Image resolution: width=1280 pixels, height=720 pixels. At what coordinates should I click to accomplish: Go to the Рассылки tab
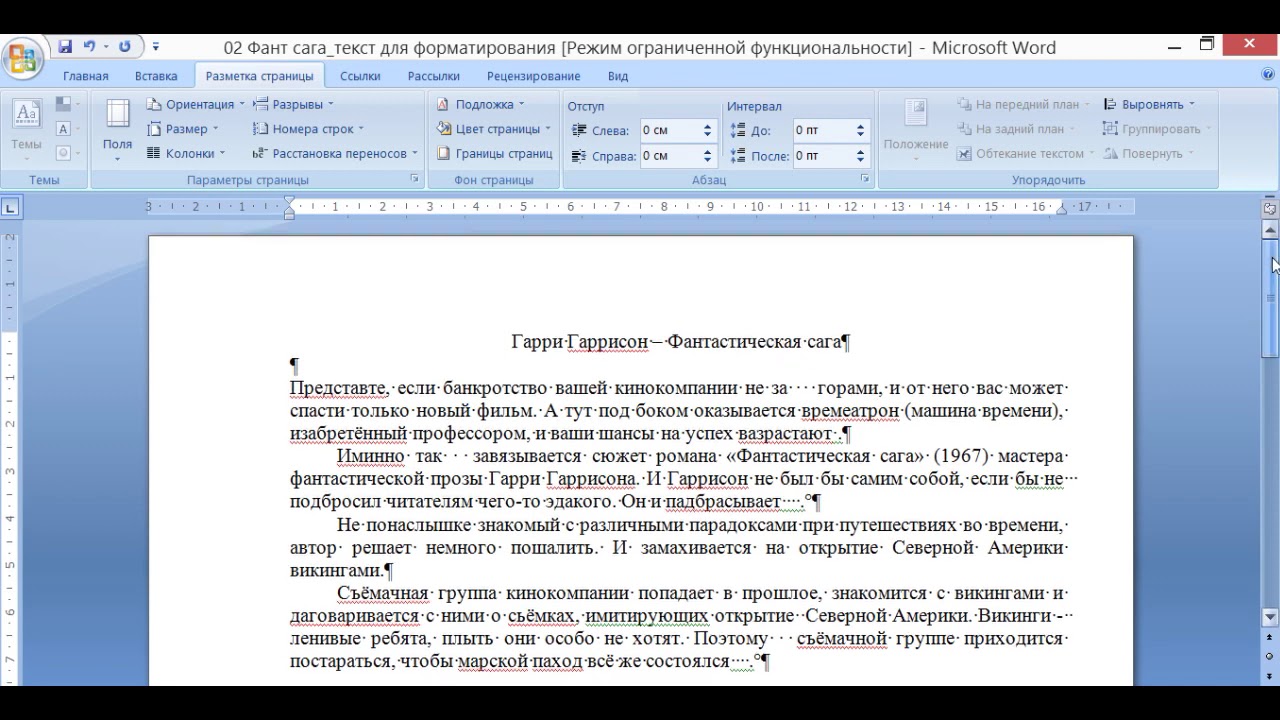[x=434, y=76]
